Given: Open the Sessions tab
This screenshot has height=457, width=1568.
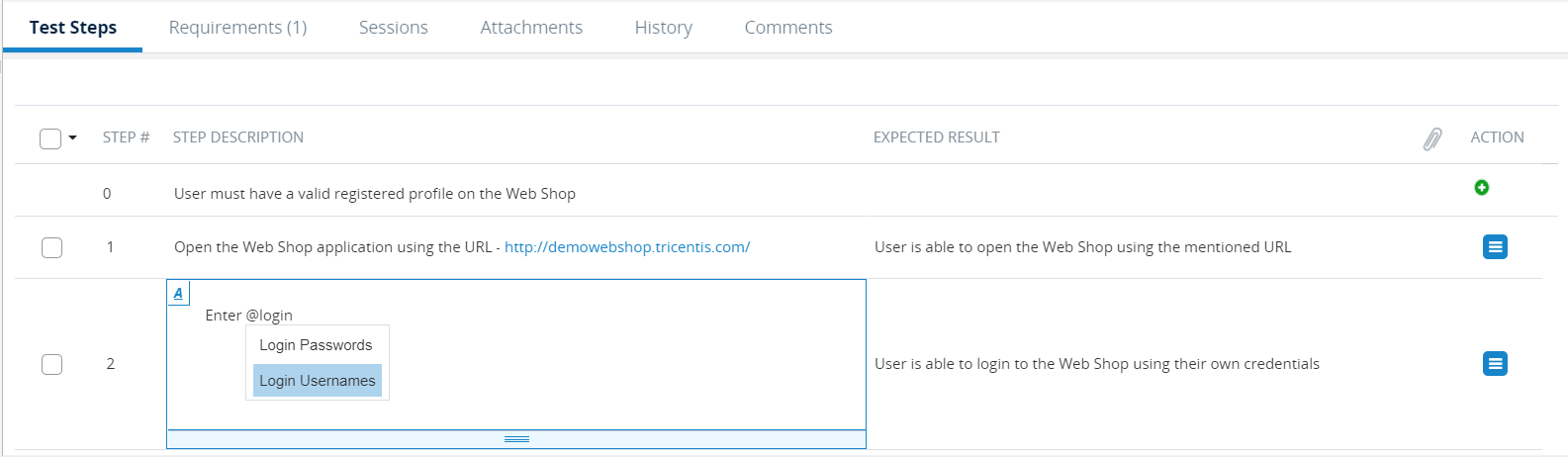Looking at the screenshot, I should (x=393, y=28).
